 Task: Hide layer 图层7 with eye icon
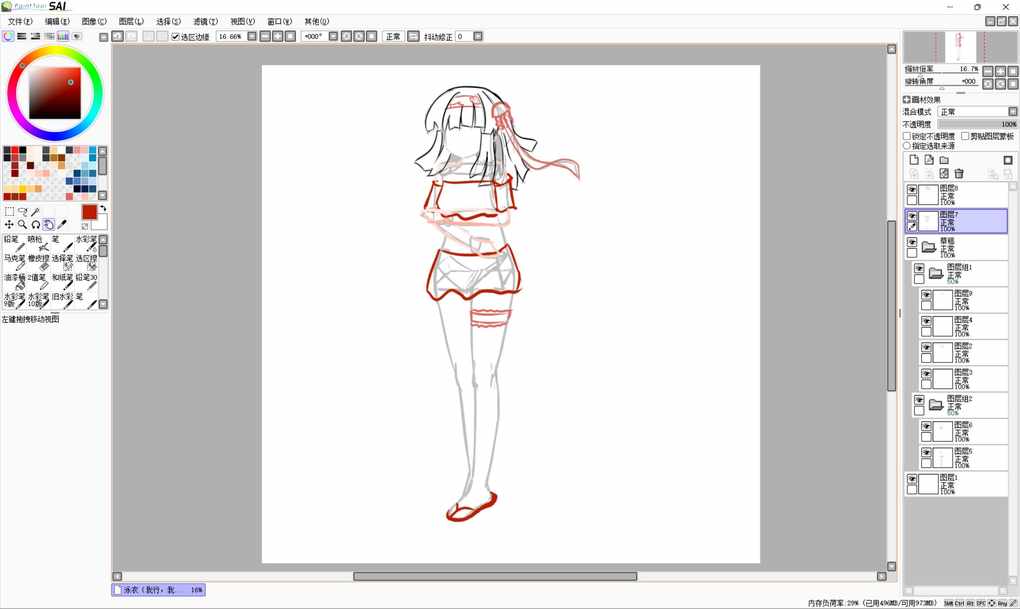click(912, 215)
